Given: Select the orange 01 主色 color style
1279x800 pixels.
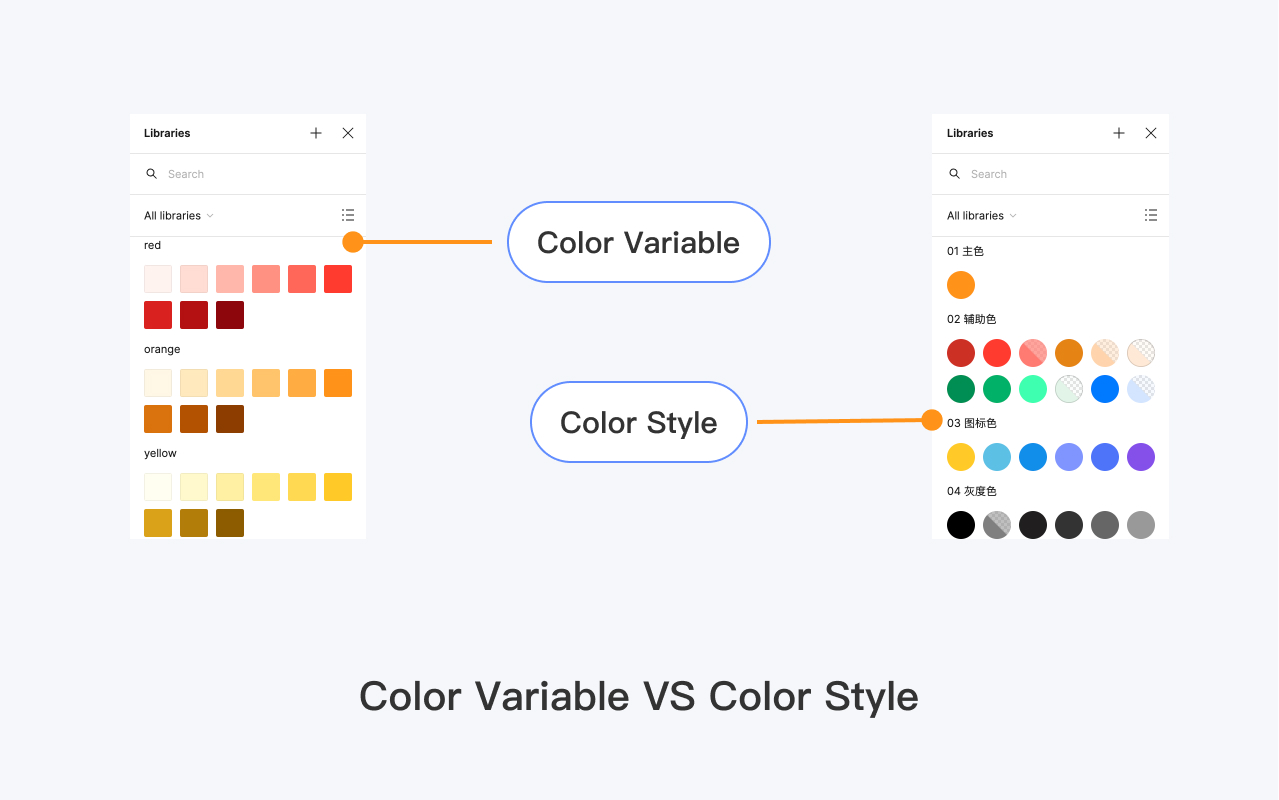Looking at the screenshot, I should [x=961, y=285].
